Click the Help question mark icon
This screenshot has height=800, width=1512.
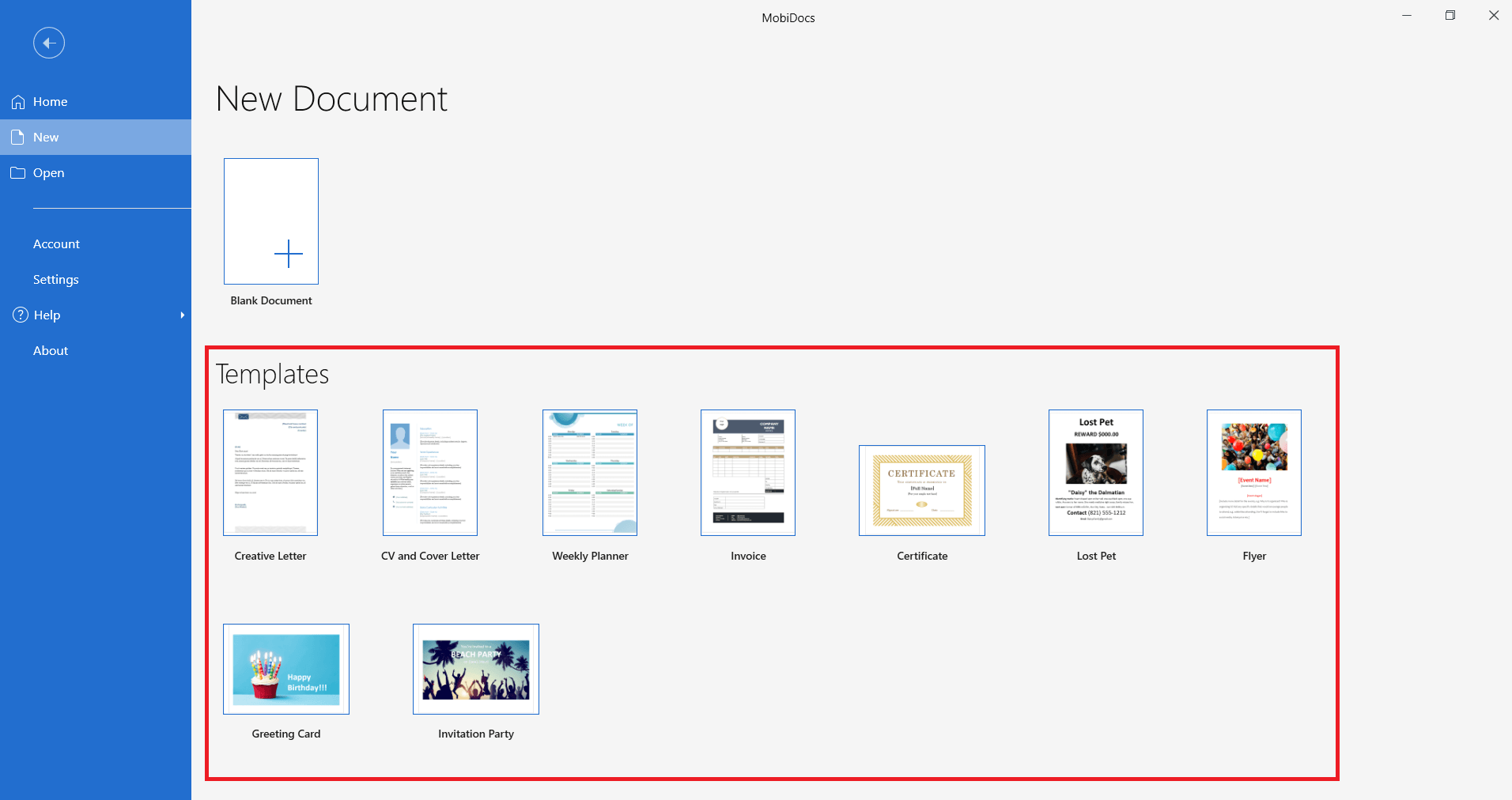21,315
